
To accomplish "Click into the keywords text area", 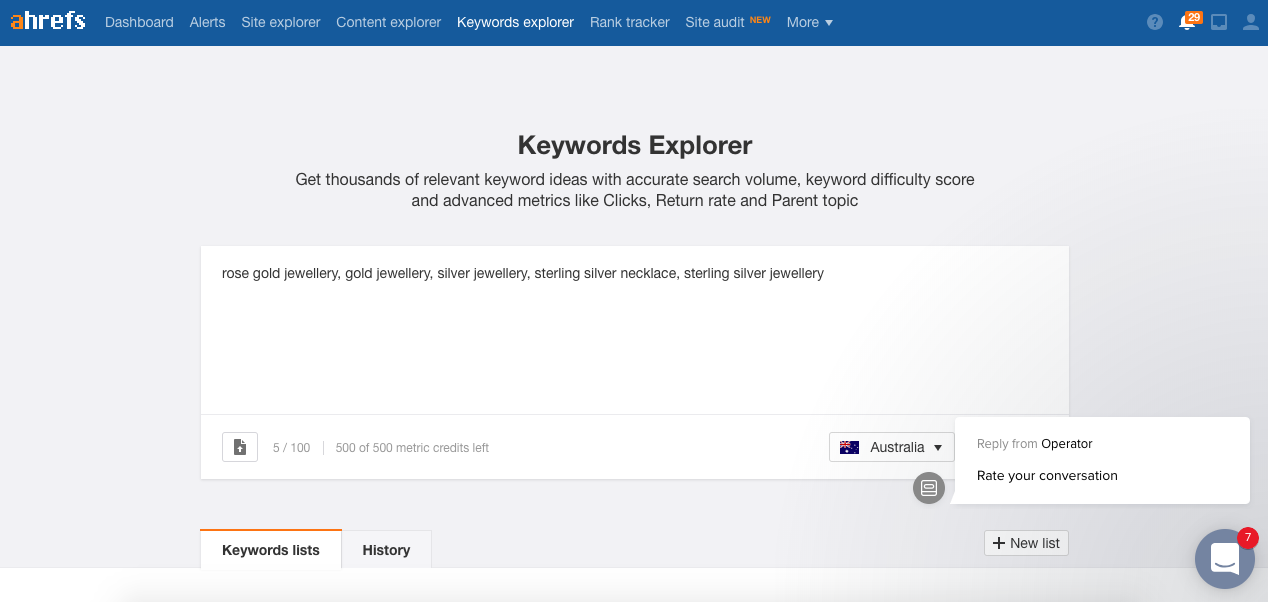I will [635, 330].
